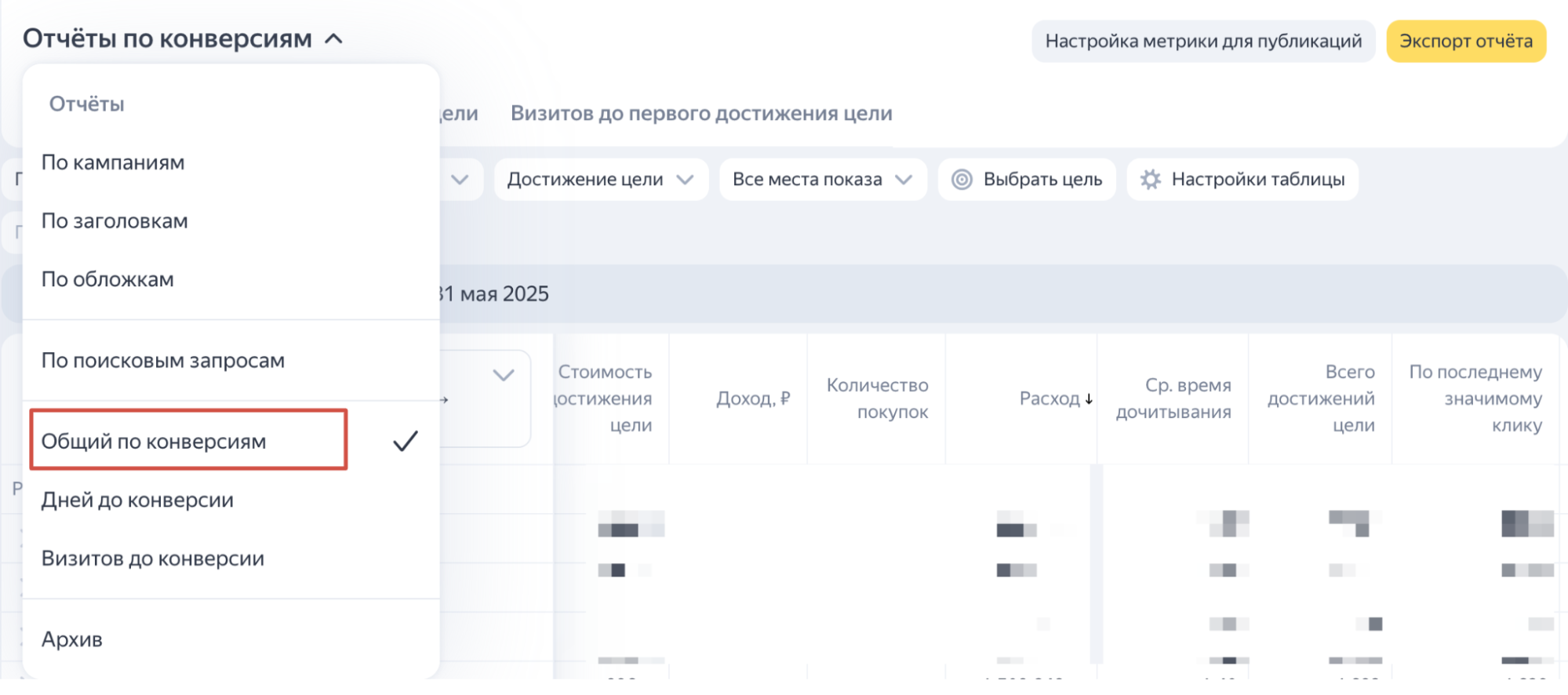Click chevron in Достижение цели dropdown
Viewport: 1568px width, 695px height.
tap(686, 180)
